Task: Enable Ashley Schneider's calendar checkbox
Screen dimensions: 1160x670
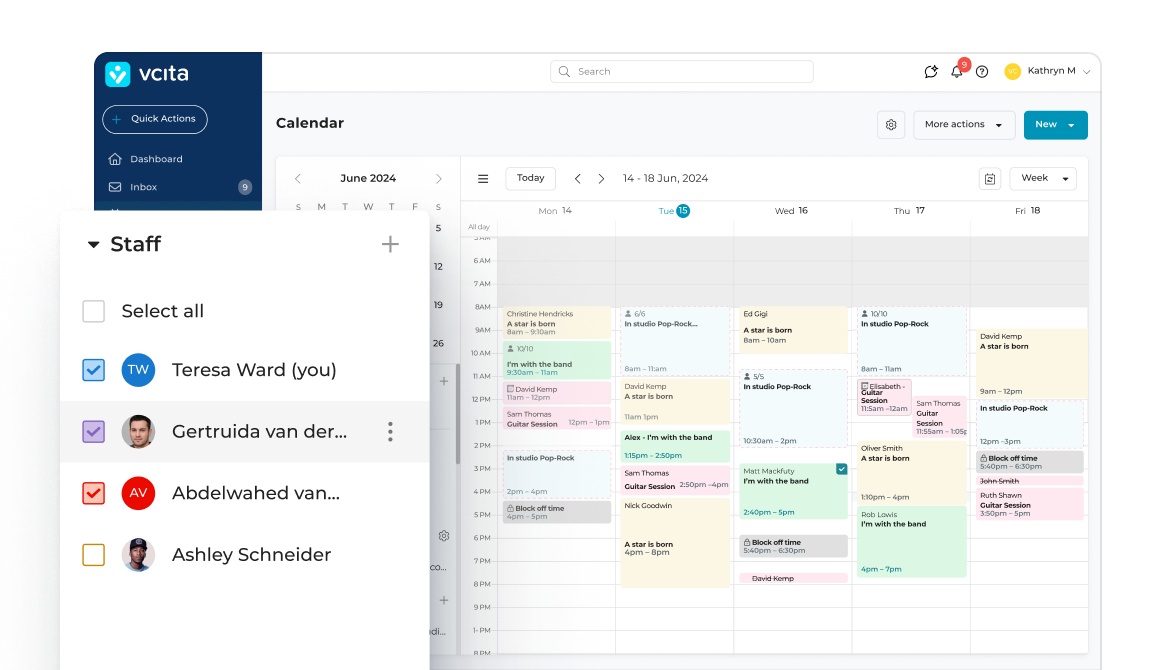Action: pos(93,554)
